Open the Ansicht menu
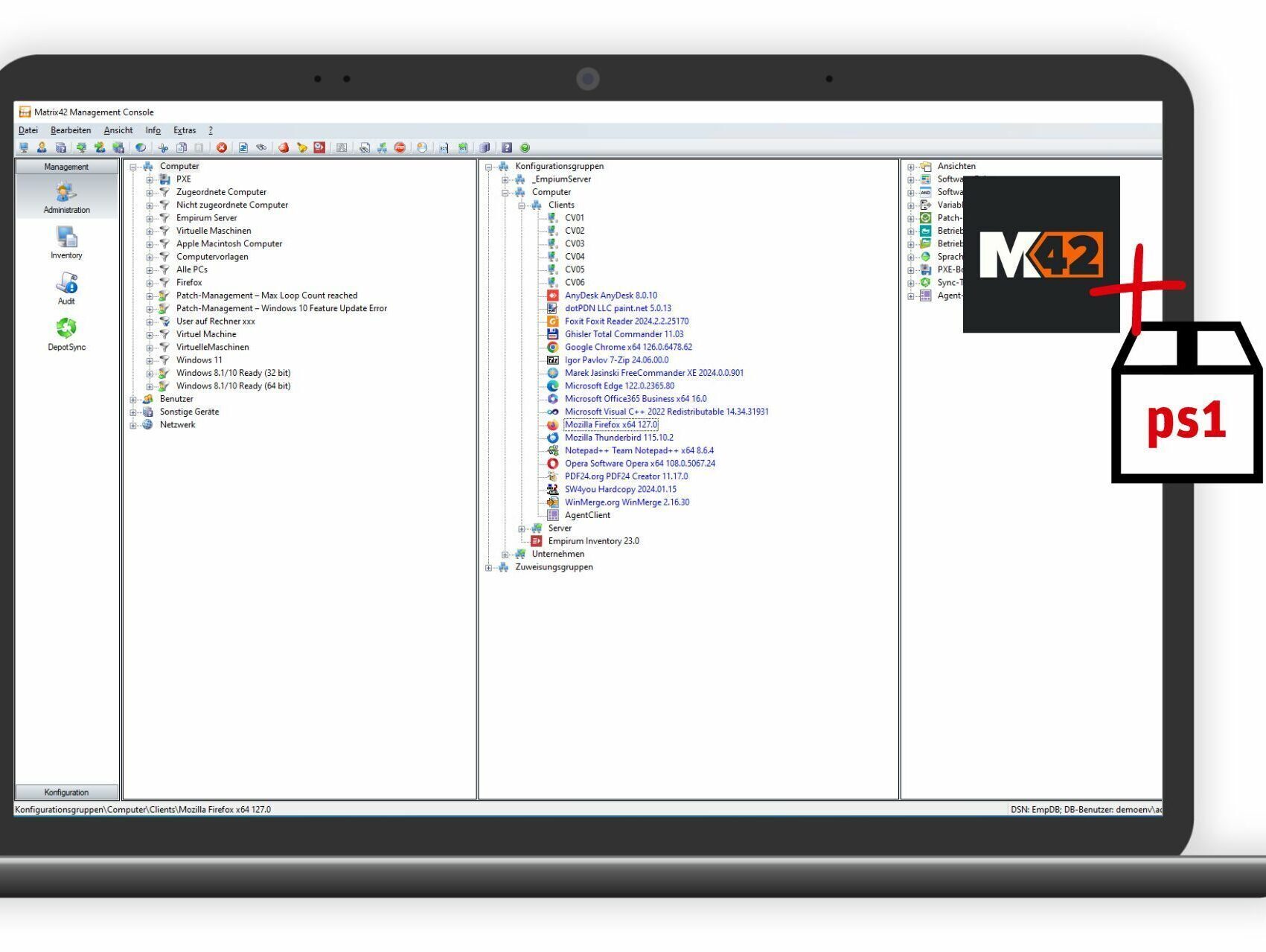This screenshot has width=1266, height=952. point(118,130)
